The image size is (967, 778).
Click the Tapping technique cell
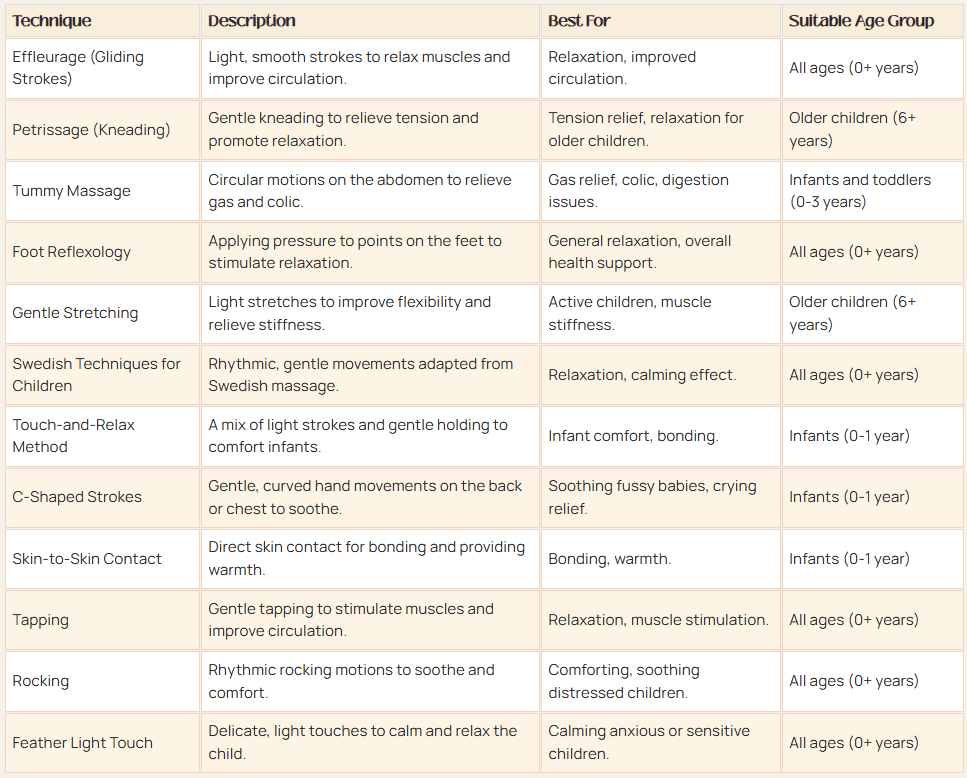(x=41, y=620)
